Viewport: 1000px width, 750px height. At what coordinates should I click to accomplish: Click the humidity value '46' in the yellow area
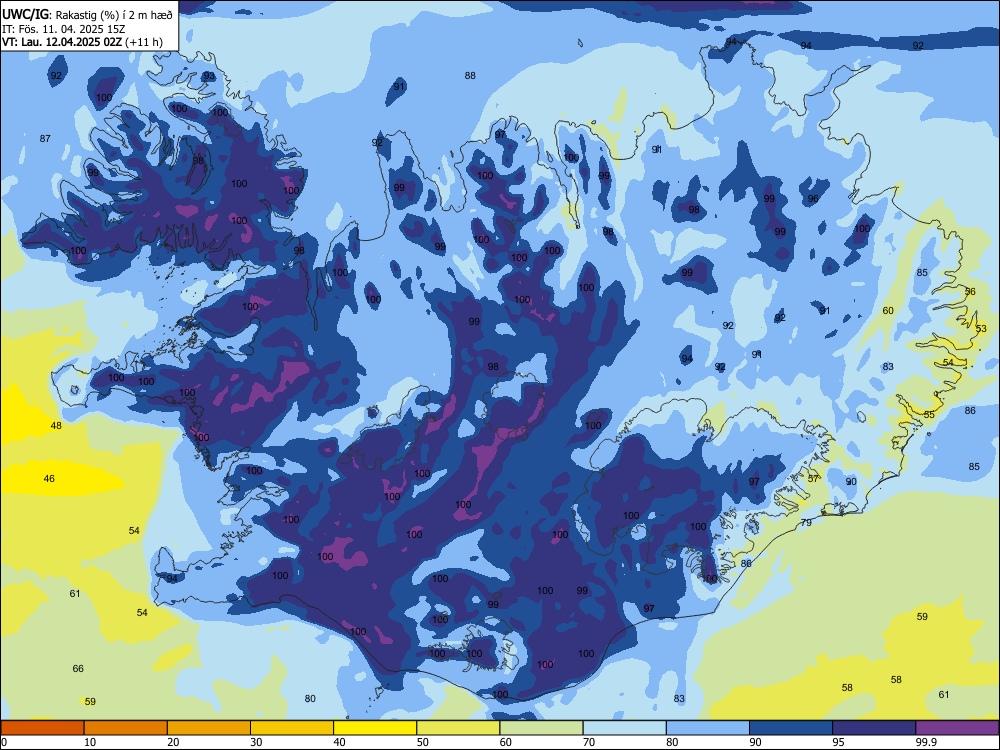[49, 478]
